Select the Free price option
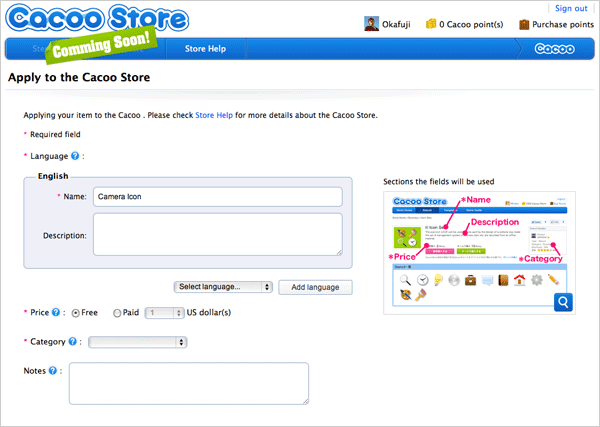Viewport: 600px width, 427px height. [76, 313]
